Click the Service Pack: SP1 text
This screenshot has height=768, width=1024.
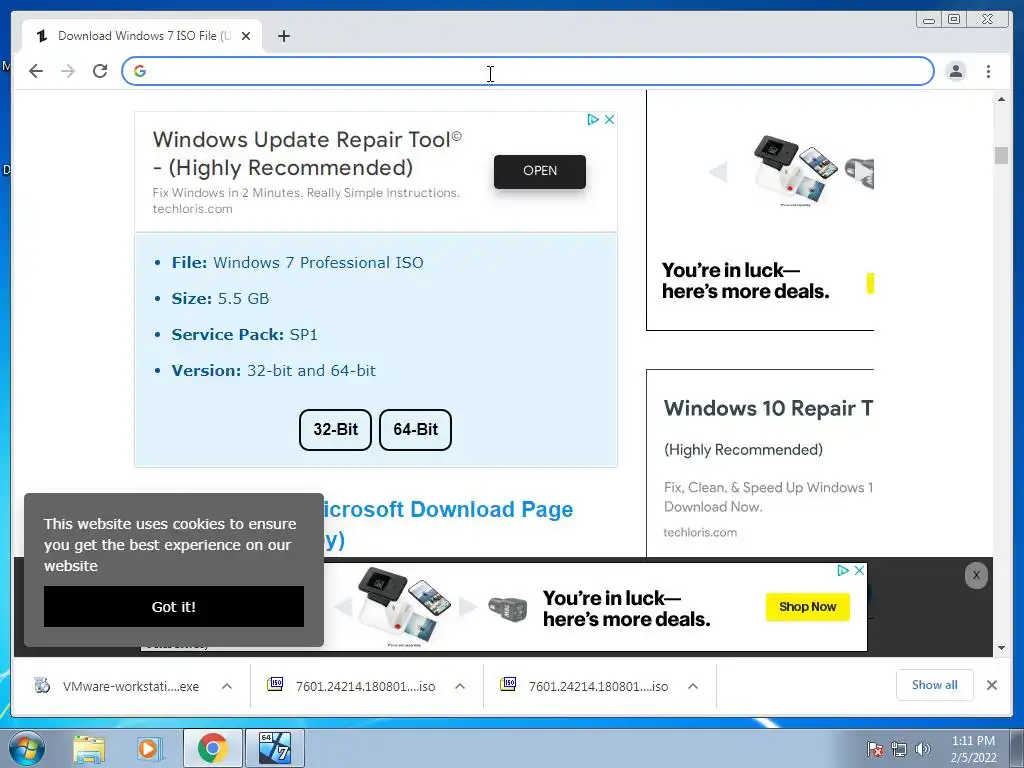244,334
